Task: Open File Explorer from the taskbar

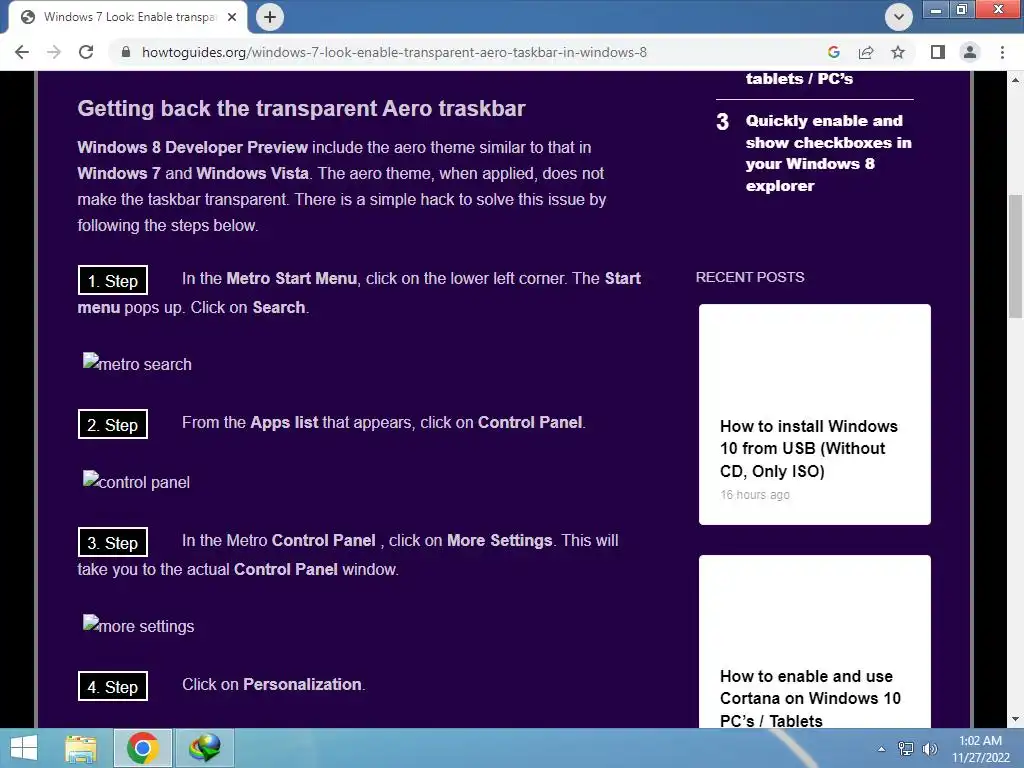Action: [x=81, y=748]
